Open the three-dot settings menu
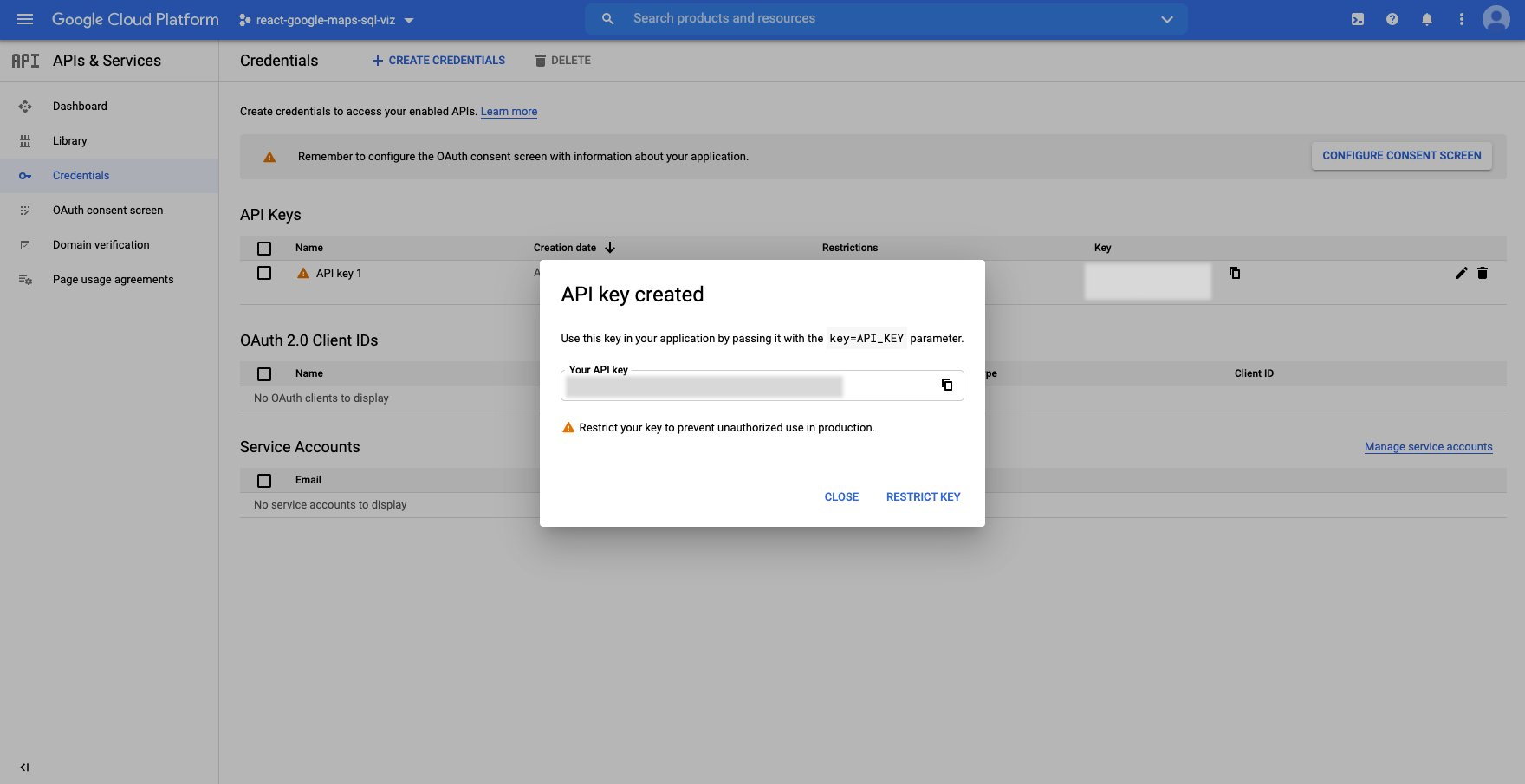This screenshot has height=784, width=1525. click(x=1462, y=19)
